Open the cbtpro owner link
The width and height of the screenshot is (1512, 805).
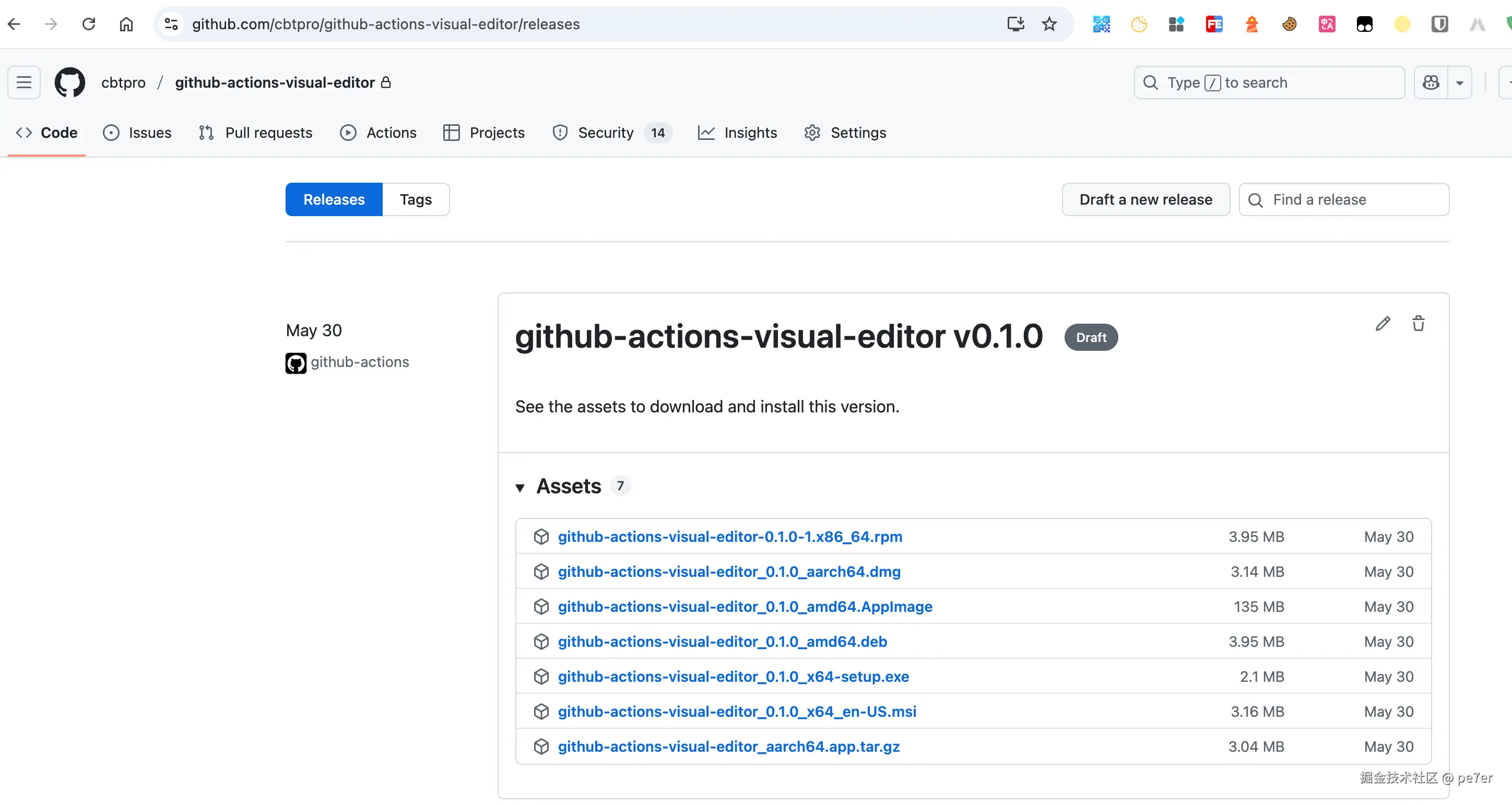[x=123, y=82]
